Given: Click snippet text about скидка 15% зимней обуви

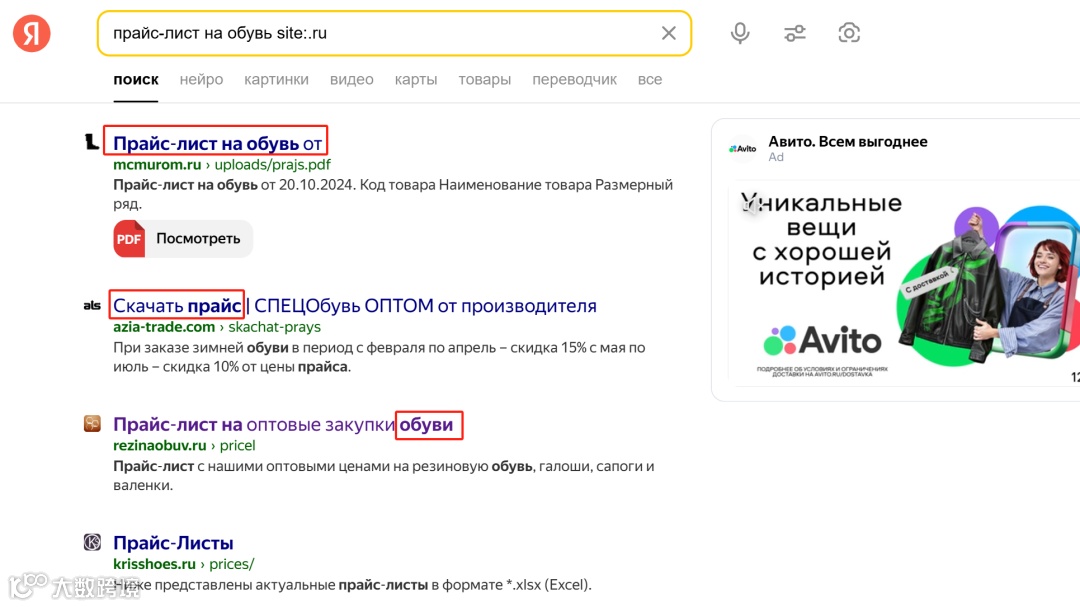Looking at the screenshot, I should [x=379, y=357].
